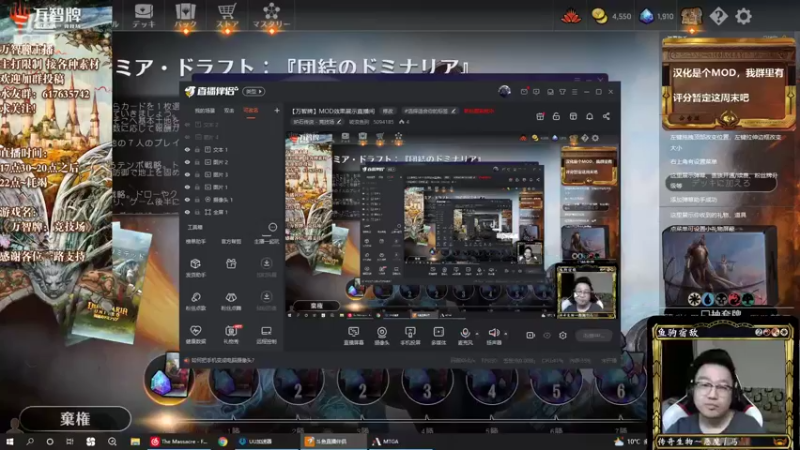The image size is (800, 450).
Task: Open Windows Start menu
Action: point(10,441)
